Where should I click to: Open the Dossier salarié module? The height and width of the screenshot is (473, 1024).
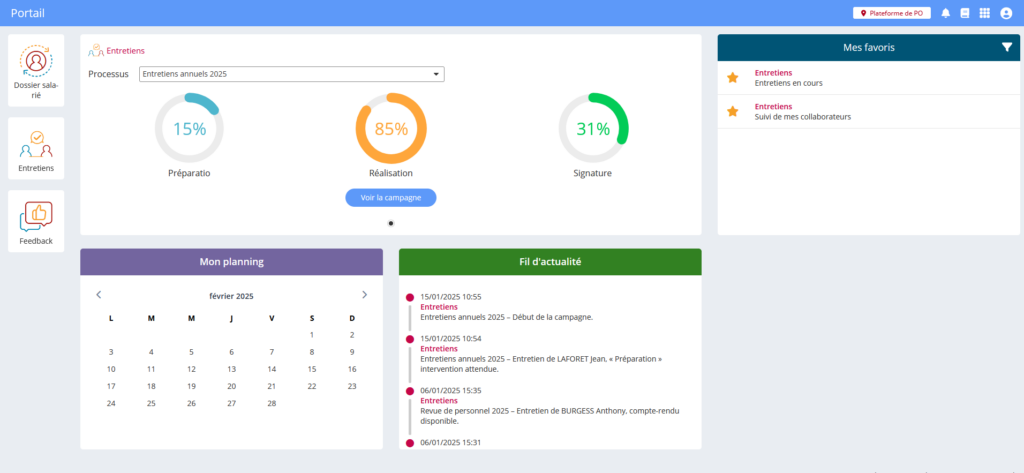[x=36, y=70]
